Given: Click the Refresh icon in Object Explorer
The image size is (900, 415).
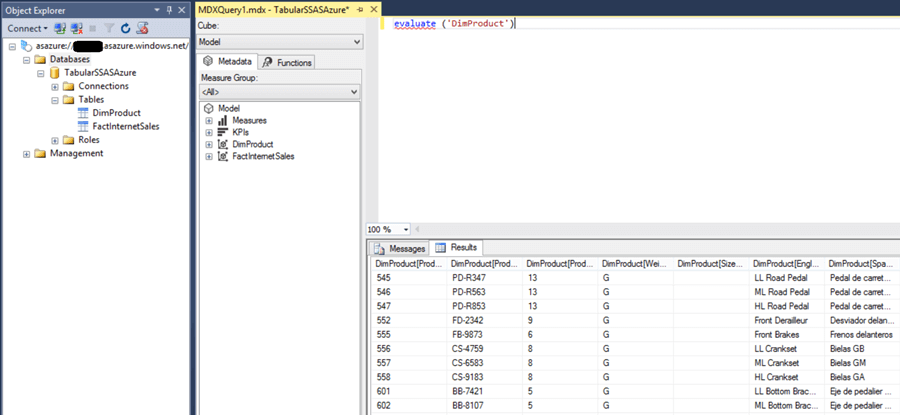Looking at the screenshot, I should click(x=125, y=28).
